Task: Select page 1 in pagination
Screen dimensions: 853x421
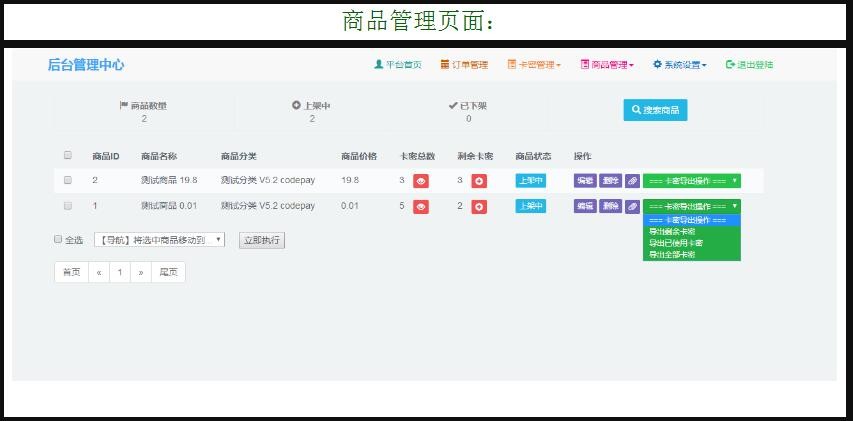Action: click(x=120, y=273)
